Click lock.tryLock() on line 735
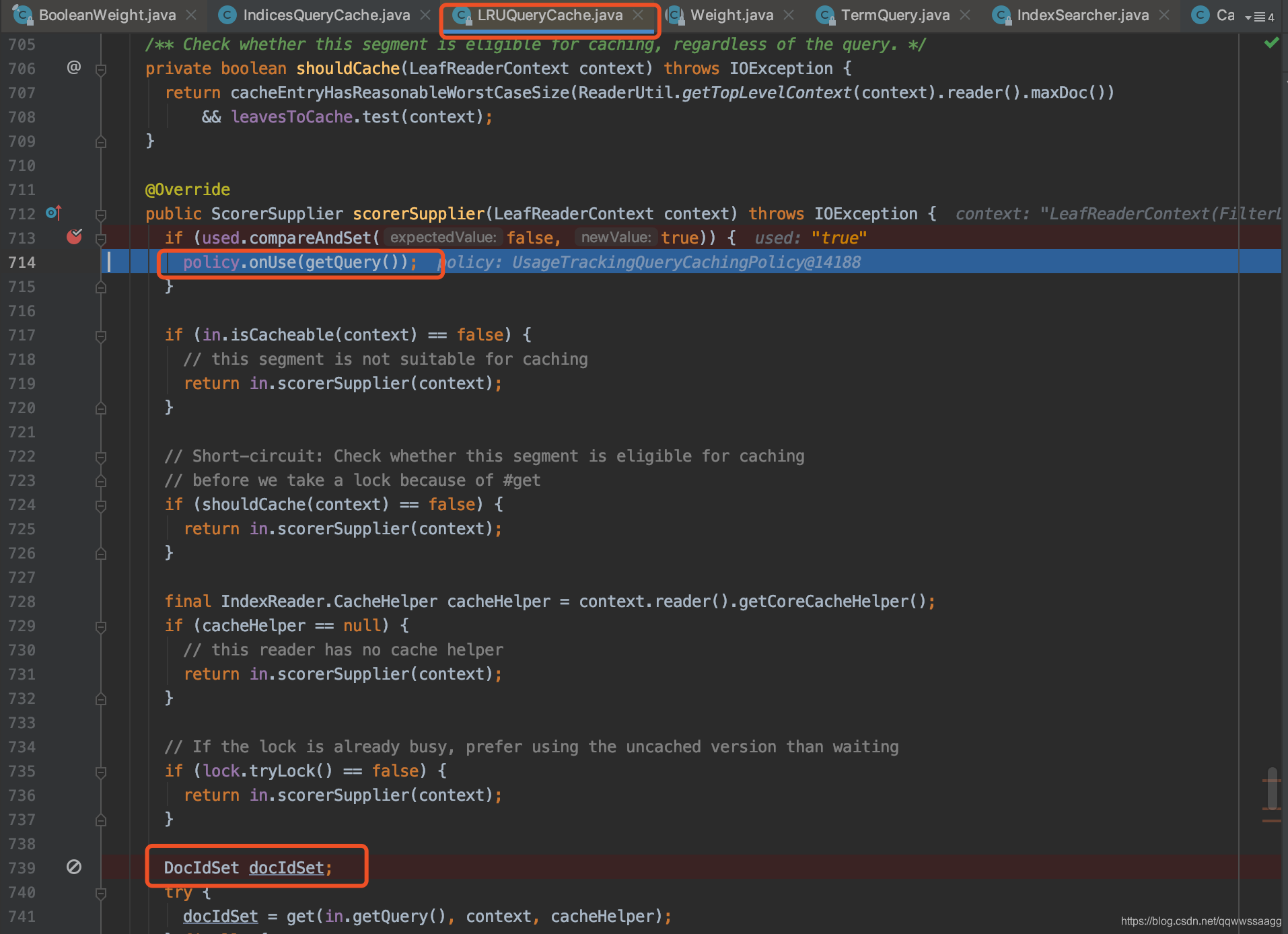This screenshot has width=1288, height=934. click(x=267, y=770)
